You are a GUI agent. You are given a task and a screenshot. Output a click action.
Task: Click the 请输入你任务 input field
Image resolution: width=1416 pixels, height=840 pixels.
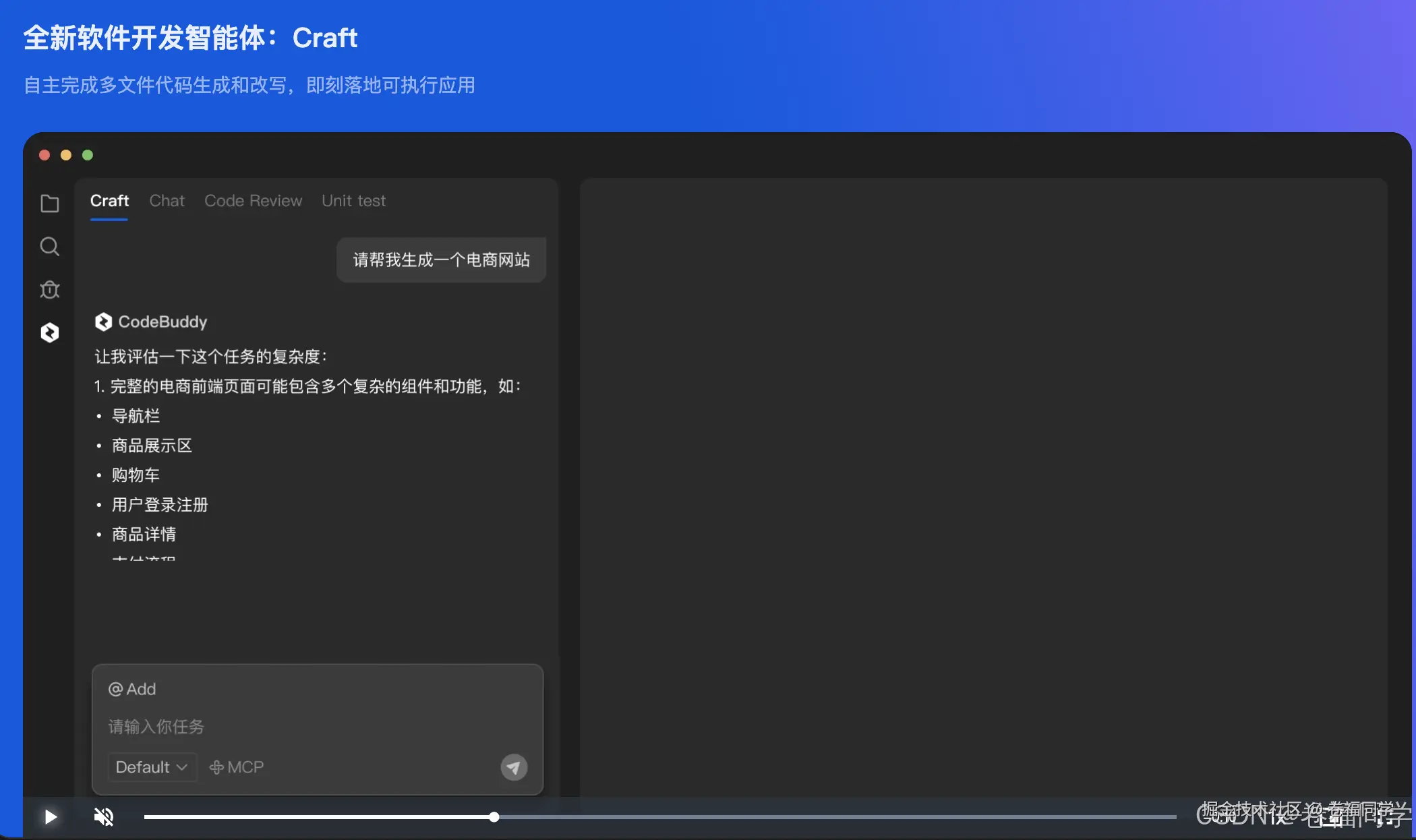(x=155, y=727)
